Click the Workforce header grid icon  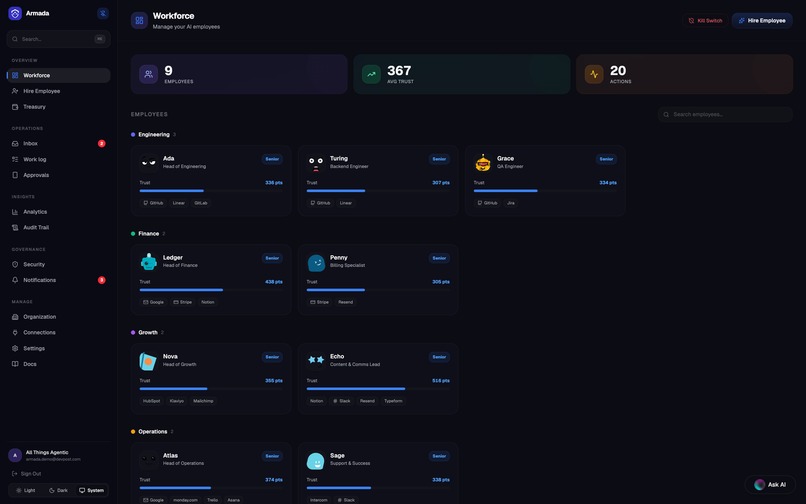(139, 21)
